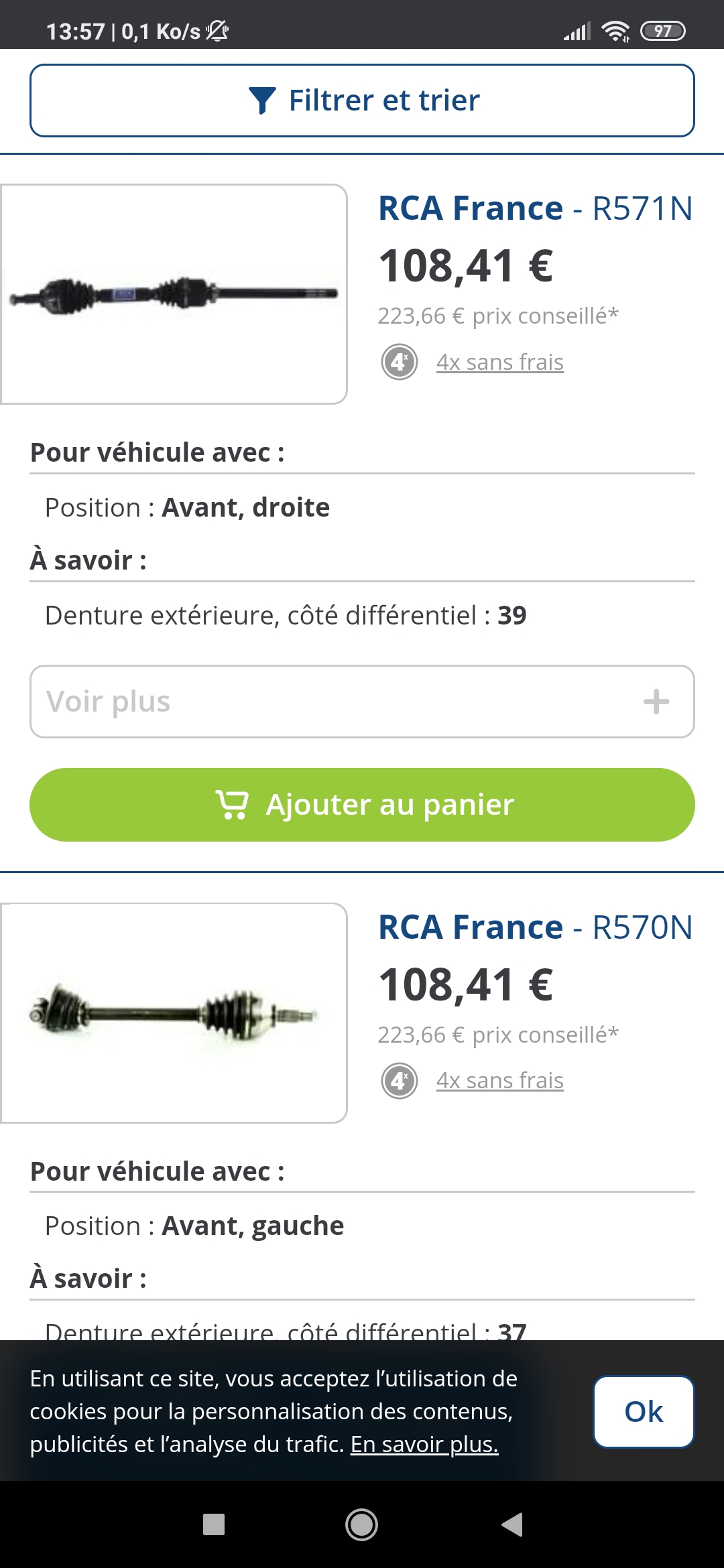Open the 4x sans frais link for R570N
Screen dimensions: 724x1568
pos(499,1081)
